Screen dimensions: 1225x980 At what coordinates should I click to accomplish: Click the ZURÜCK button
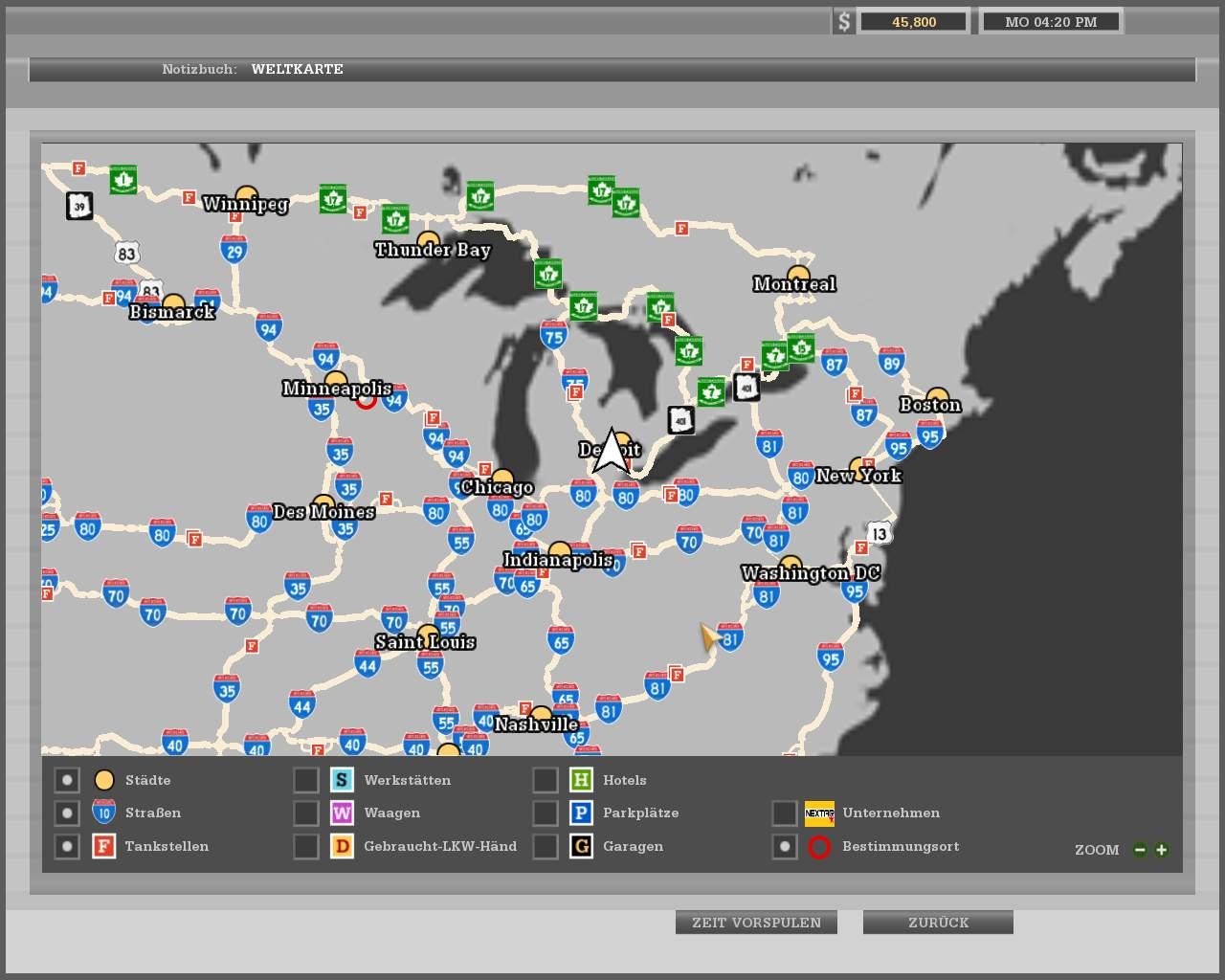[938, 923]
